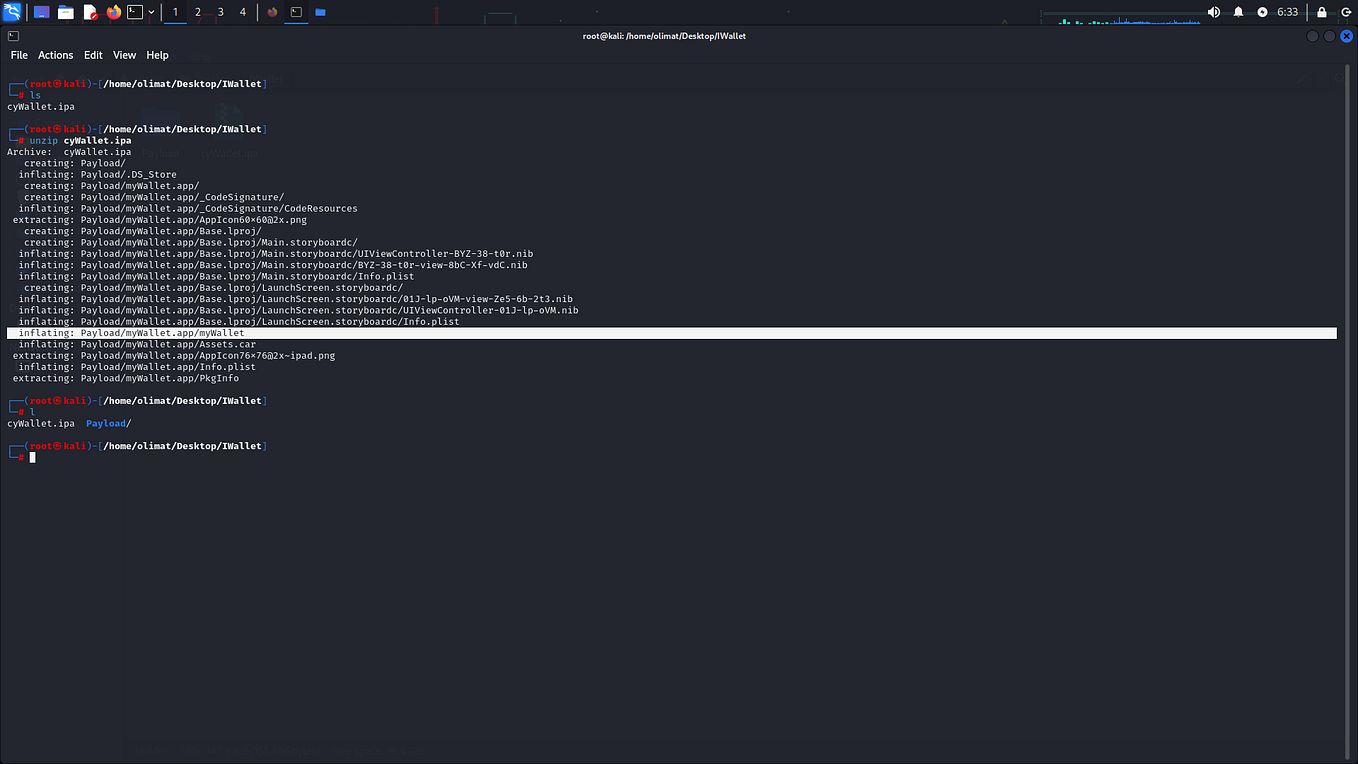This screenshot has height=764, width=1358.
Task: Open the View menu
Action: pyautogui.click(x=124, y=55)
